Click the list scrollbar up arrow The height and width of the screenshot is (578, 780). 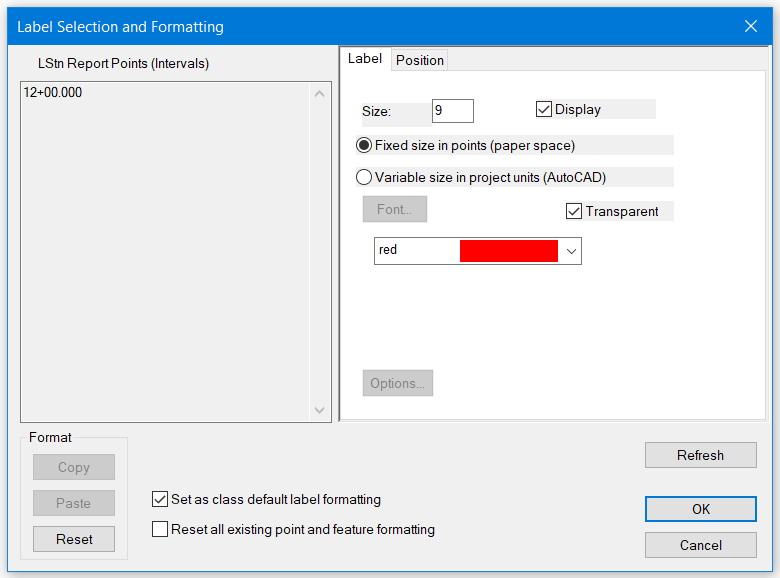click(320, 94)
